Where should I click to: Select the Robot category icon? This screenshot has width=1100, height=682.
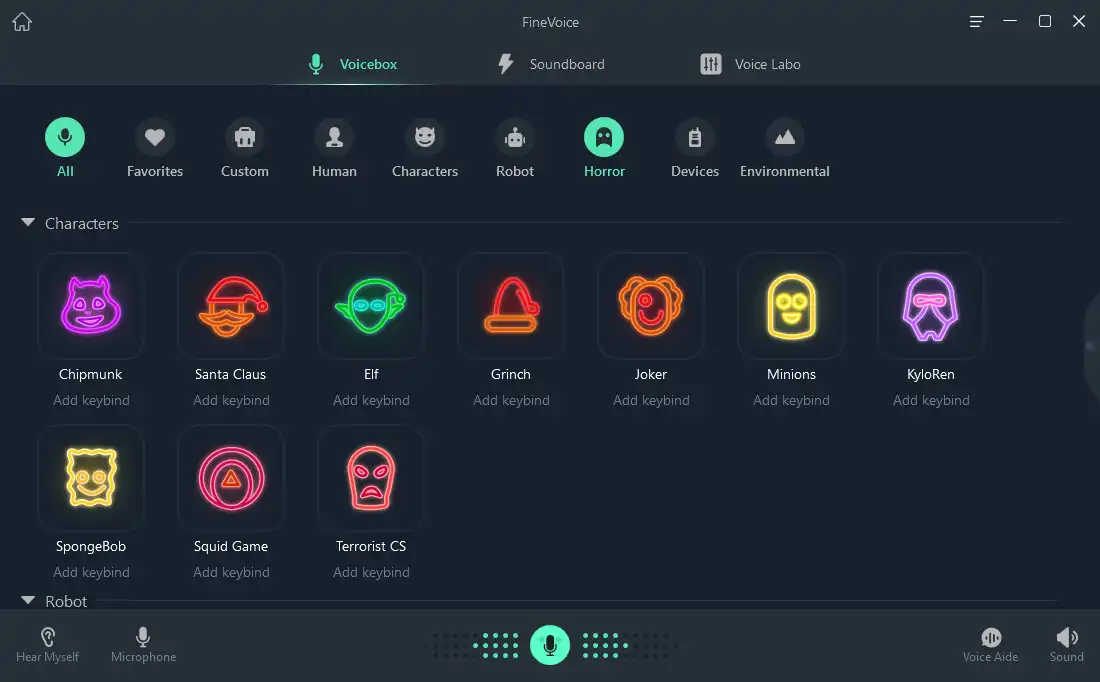515,137
